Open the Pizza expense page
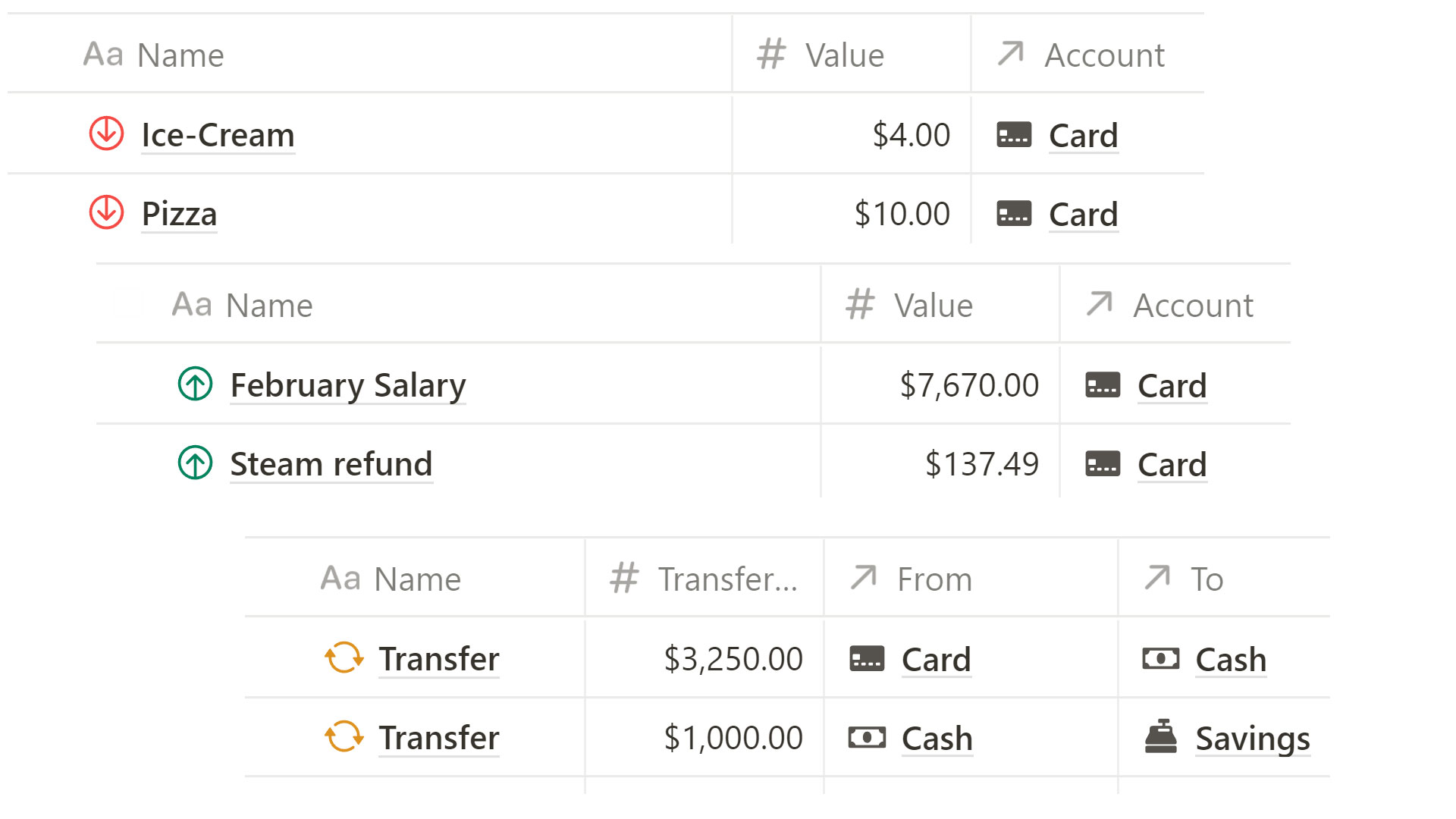The image size is (1456, 819). [x=179, y=214]
